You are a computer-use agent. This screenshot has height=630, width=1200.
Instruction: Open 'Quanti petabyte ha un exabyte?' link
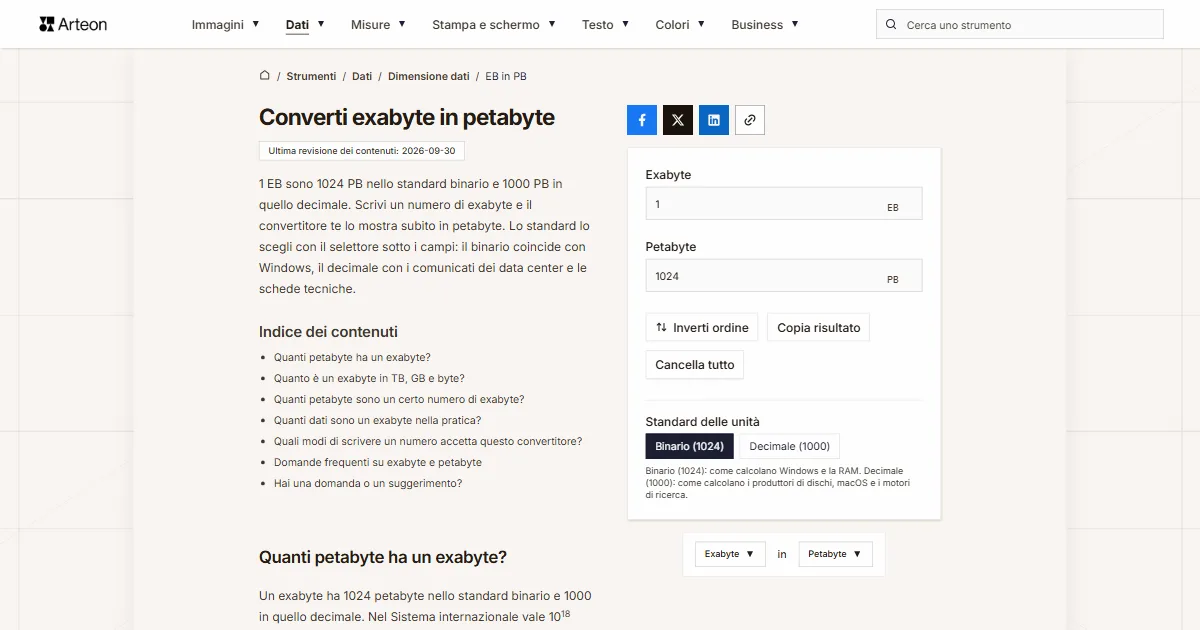tap(352, 357)
